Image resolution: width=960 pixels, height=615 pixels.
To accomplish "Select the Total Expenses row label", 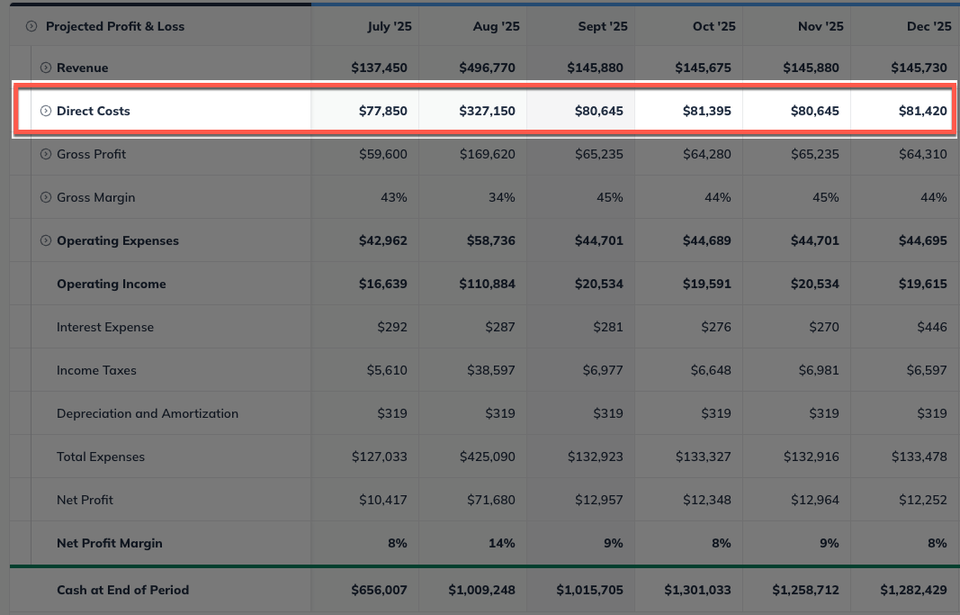I will point(101,457).
